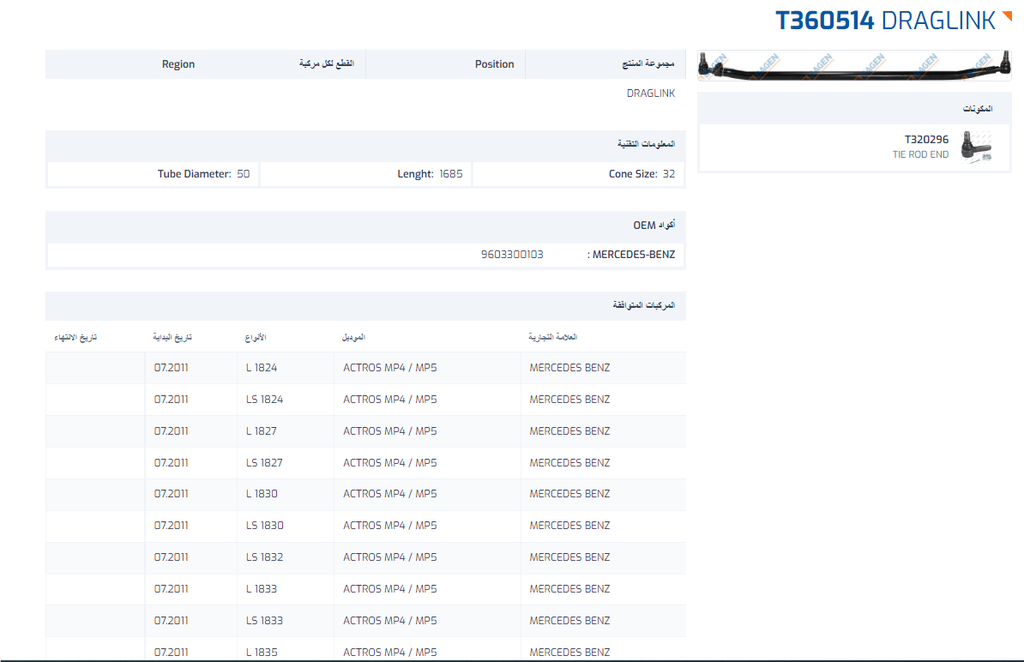
Task: Click MERCEDES BENZ in the L 1830 row
Action: coord(569,494)
